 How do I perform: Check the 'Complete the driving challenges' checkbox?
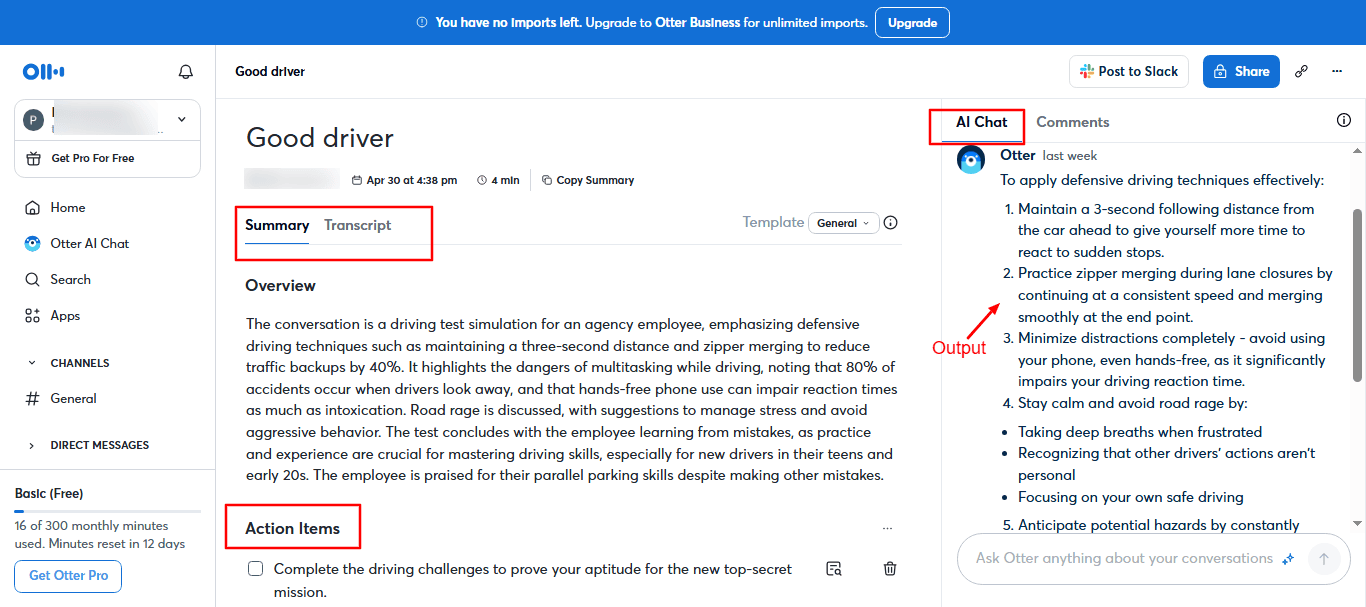click(x=256, y=569)
